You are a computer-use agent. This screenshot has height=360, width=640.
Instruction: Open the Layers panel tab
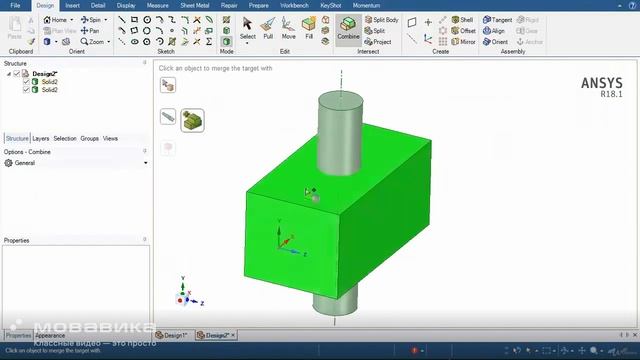(x=40, y=138)
